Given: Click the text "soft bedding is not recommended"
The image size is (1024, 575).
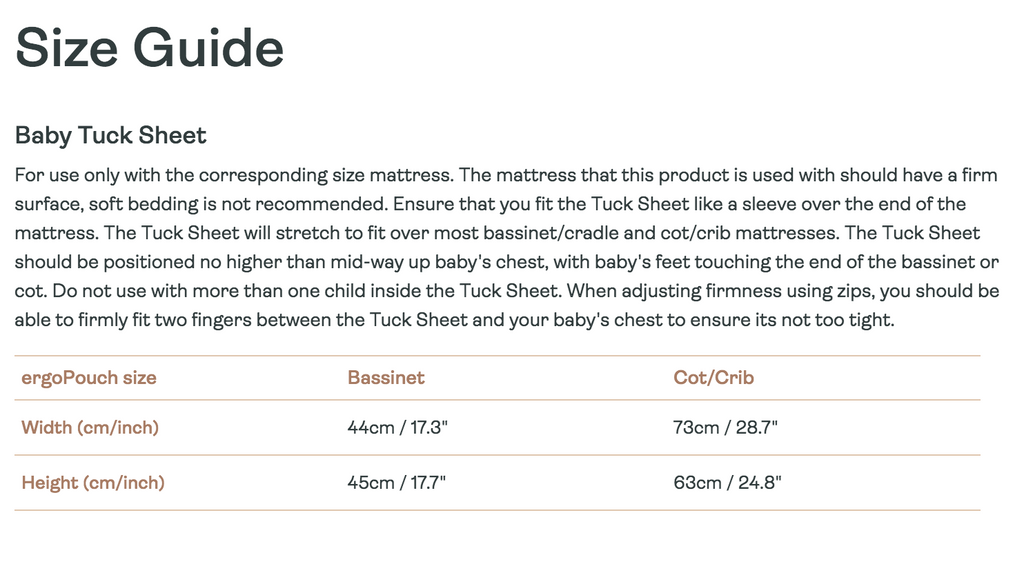Looking at the screenshot, I should [209, 204].
